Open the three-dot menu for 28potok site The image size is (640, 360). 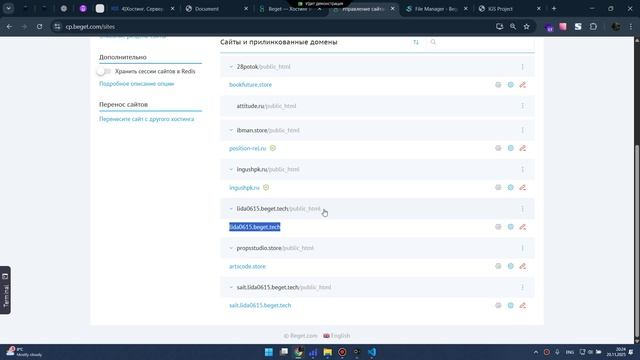[x=522, y=67]
